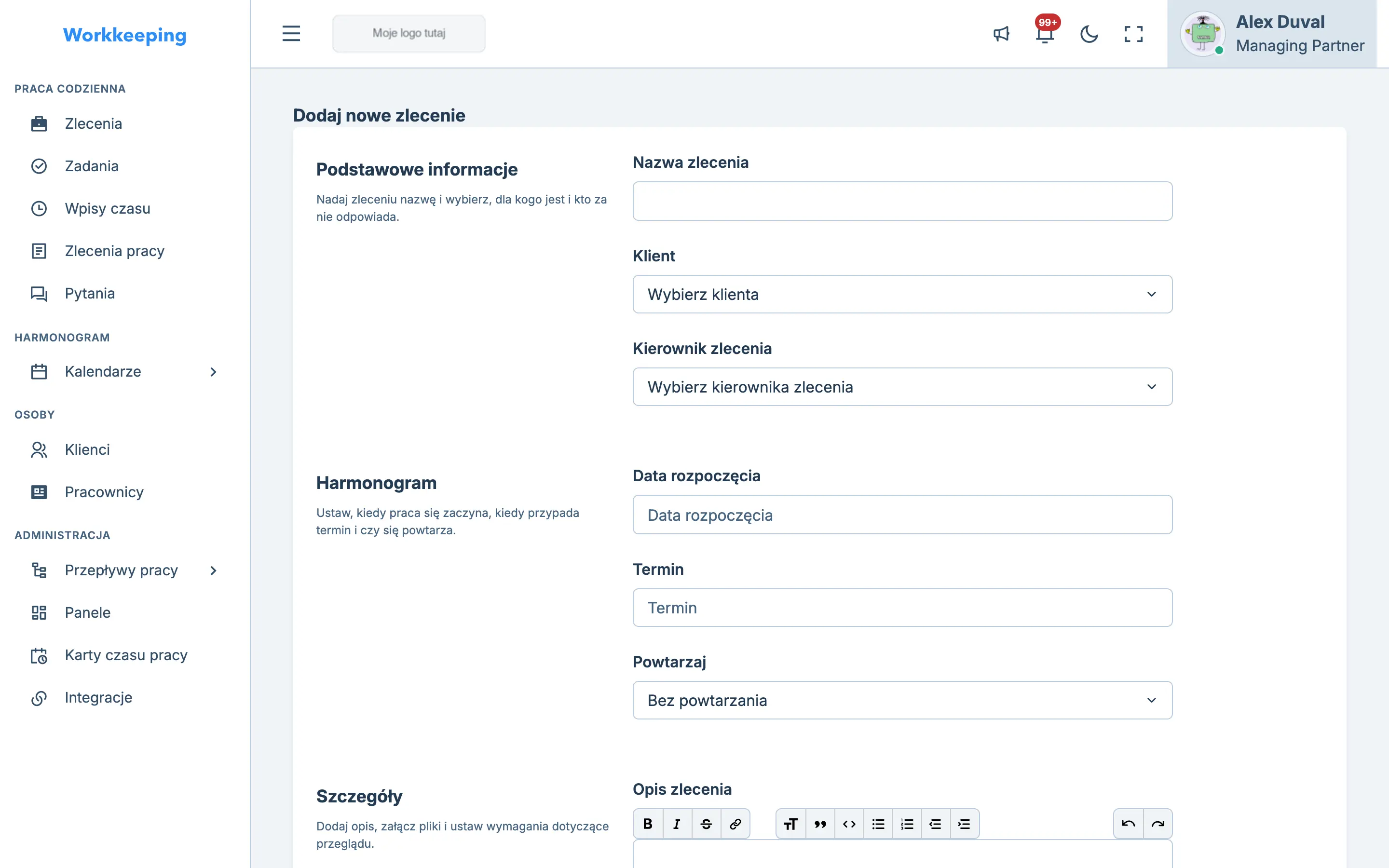Open Alex Duval profile menu
This screenshot has height=868, width=1389.
[x=1272, y=34]
